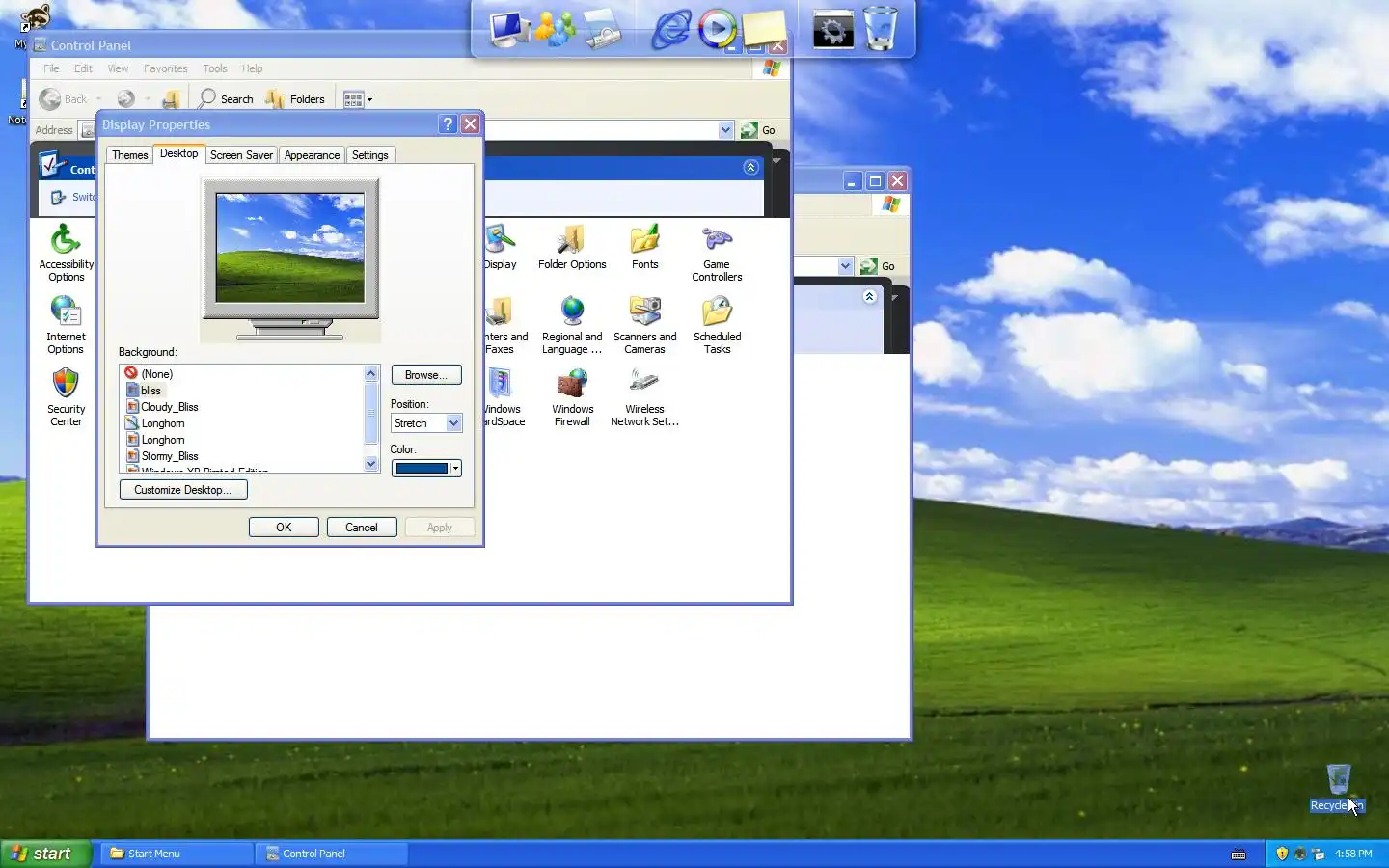This screenshot has width=1389, height=868.
Task: Click the yellow security shield tray icon
Action: [x=1282, y=854]
